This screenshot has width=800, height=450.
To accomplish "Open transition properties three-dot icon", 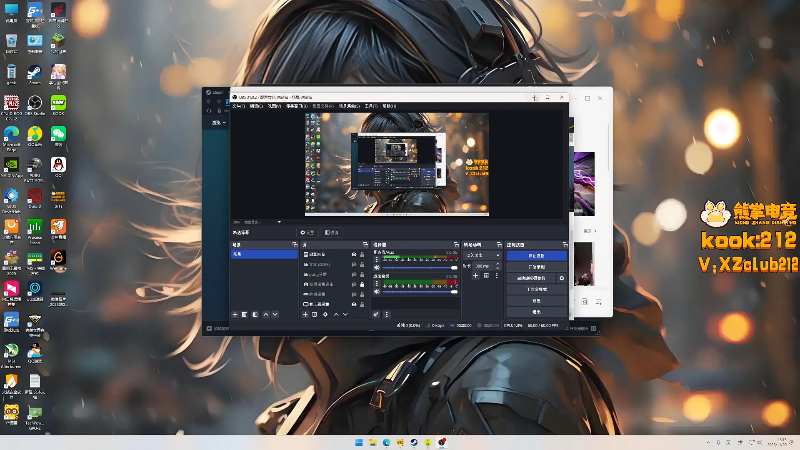I will (496, 276).
